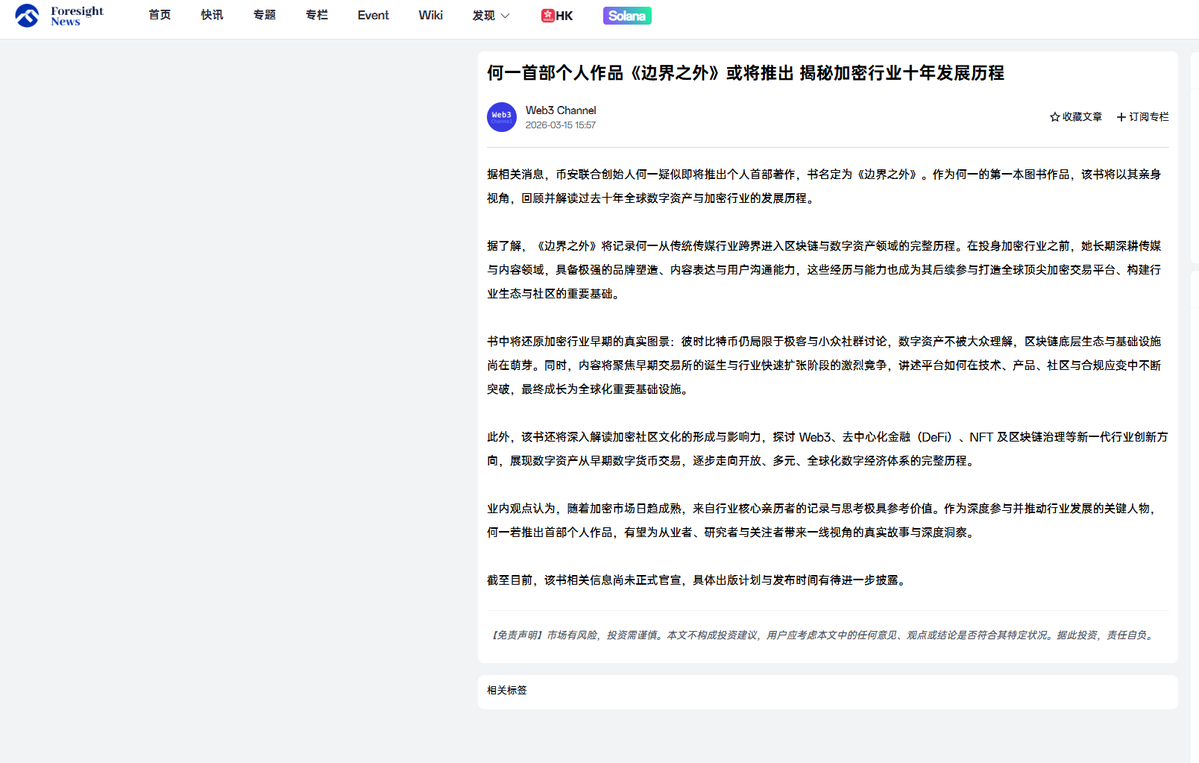
Task: Open the Wiki nav item
Action: click(431, 15)
